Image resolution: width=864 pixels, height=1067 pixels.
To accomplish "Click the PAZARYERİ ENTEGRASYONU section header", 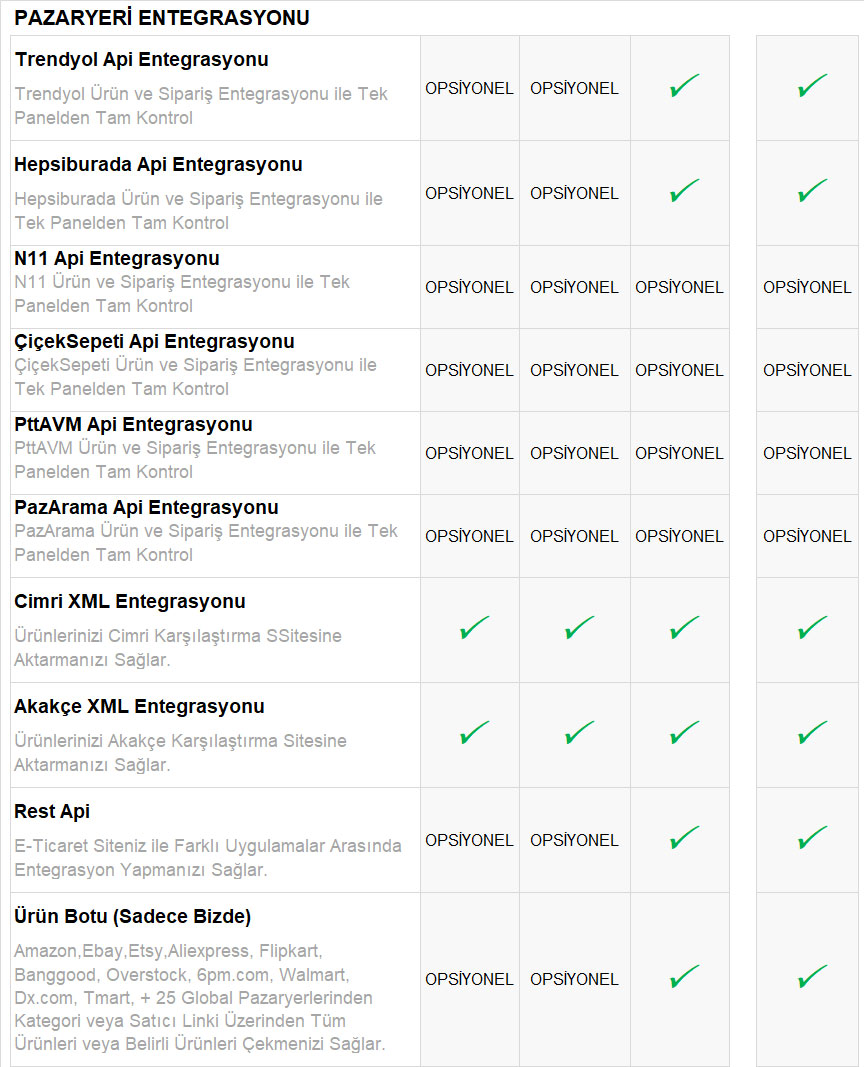I will (161, 18).
